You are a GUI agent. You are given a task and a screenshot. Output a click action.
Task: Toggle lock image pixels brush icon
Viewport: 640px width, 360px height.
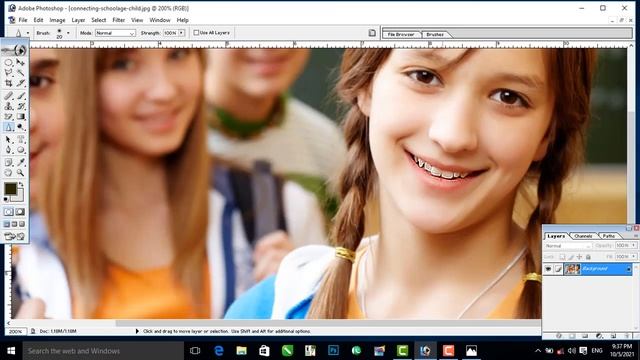click(x=571, y=257)
